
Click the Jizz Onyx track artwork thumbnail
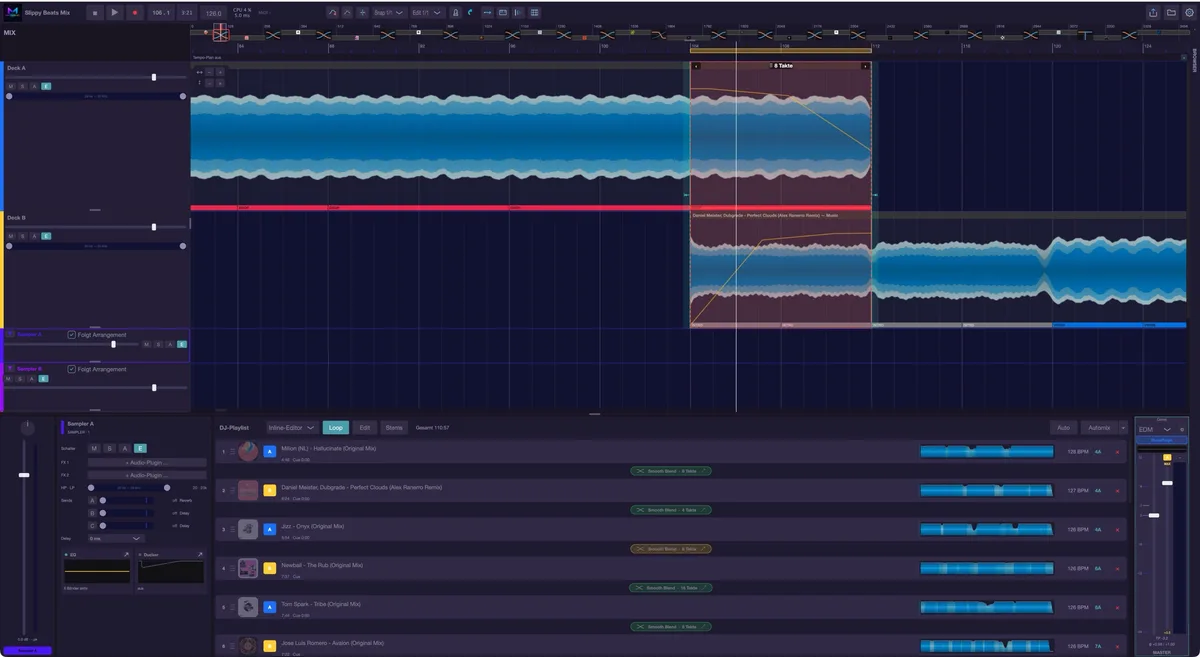(x=248, y=530)
